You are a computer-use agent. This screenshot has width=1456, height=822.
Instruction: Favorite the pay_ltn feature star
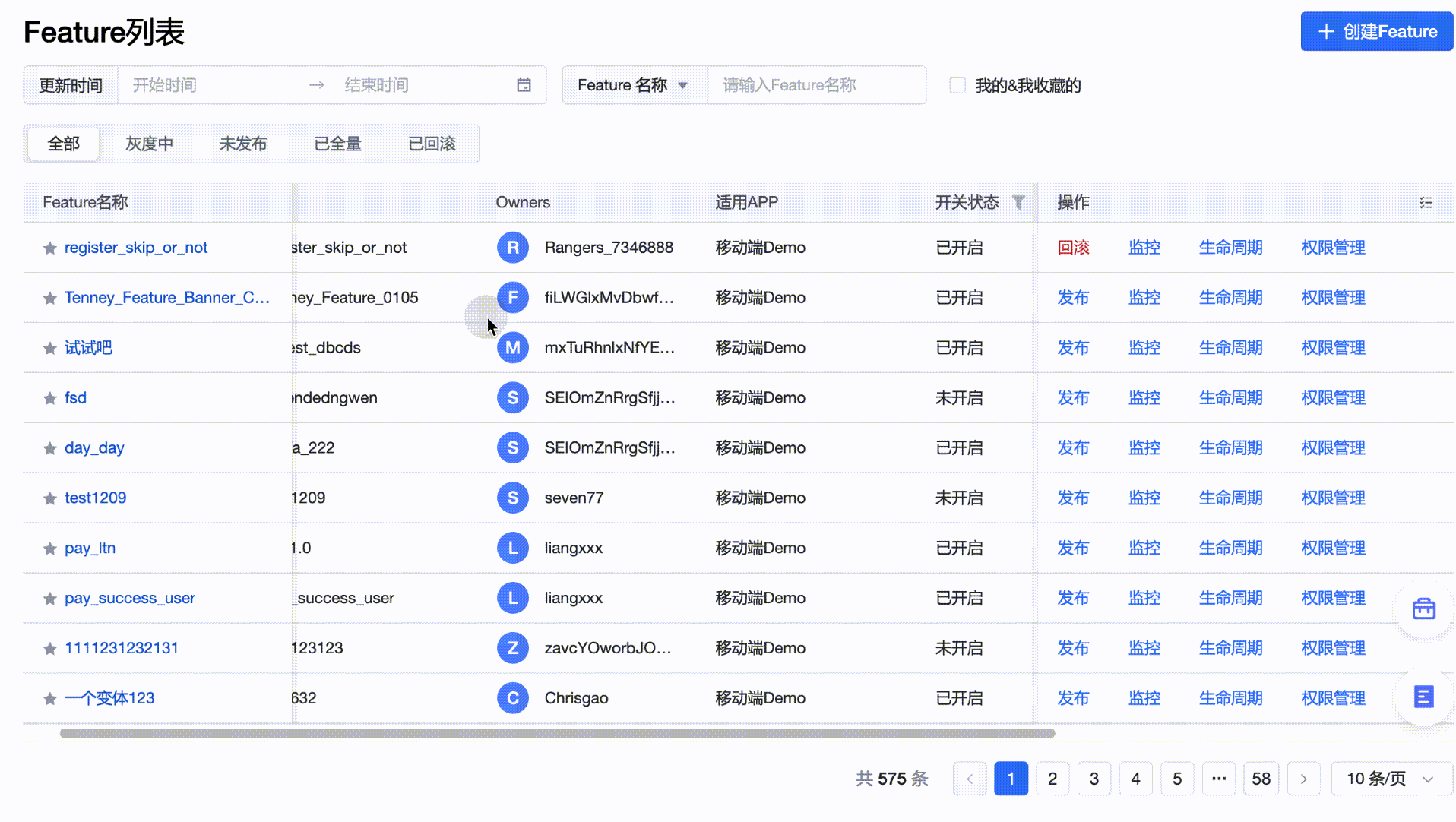(50, 549)
